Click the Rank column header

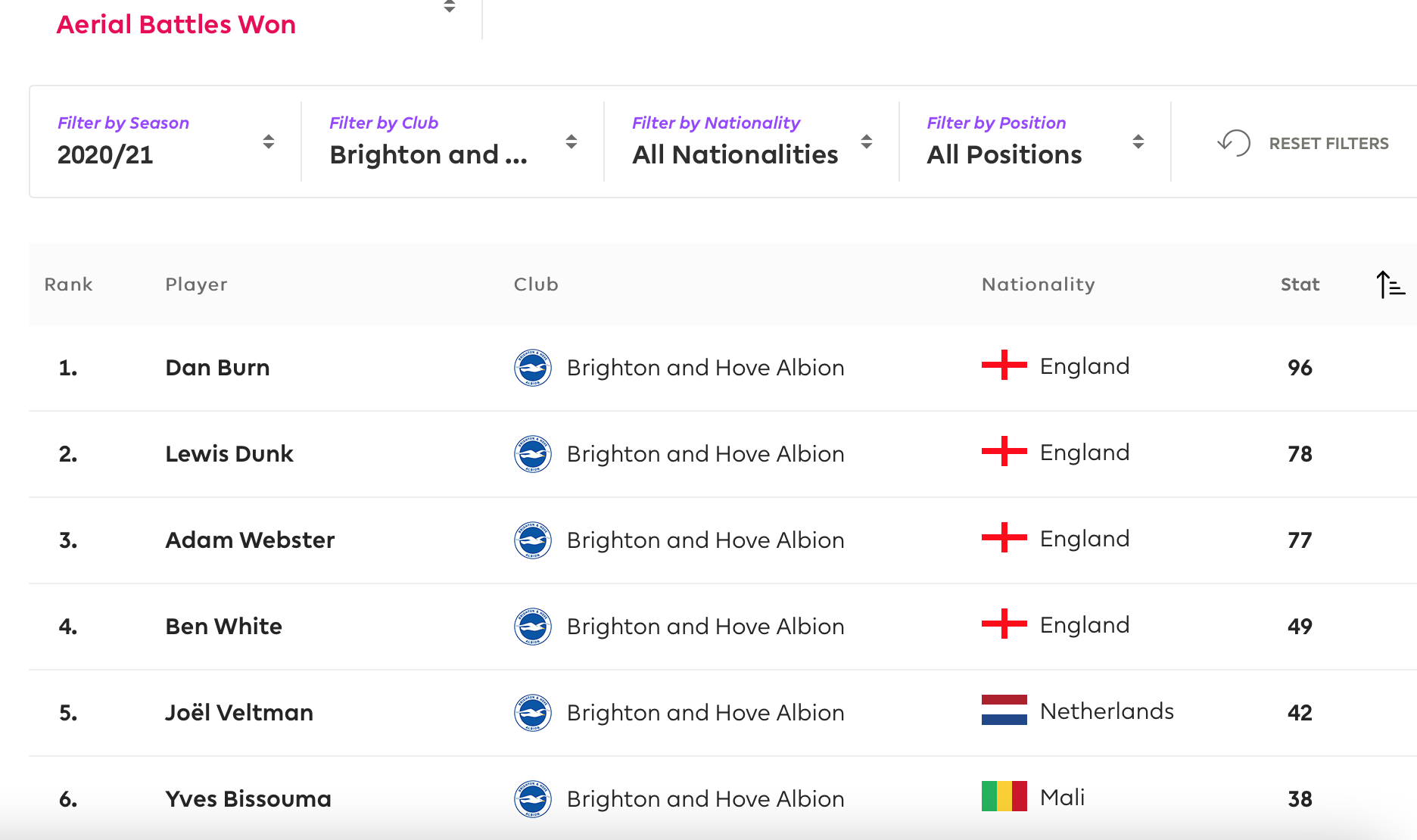tap(68, 285)
